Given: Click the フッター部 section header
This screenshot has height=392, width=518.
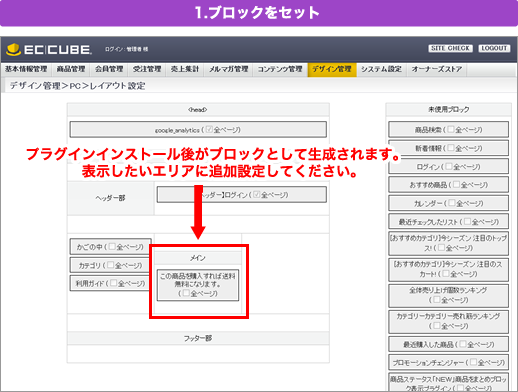Looking at the screenshot, I should [198, 338].
